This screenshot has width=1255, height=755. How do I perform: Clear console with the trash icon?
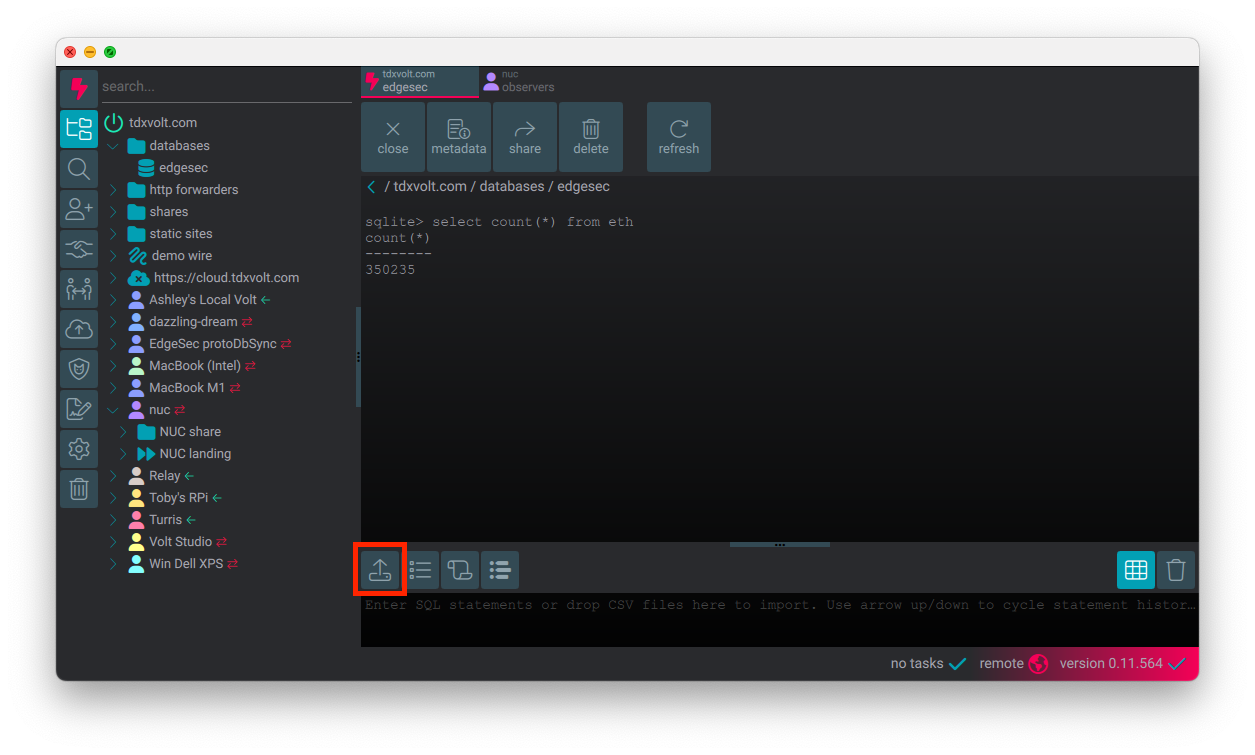(x=1176, y=570)
